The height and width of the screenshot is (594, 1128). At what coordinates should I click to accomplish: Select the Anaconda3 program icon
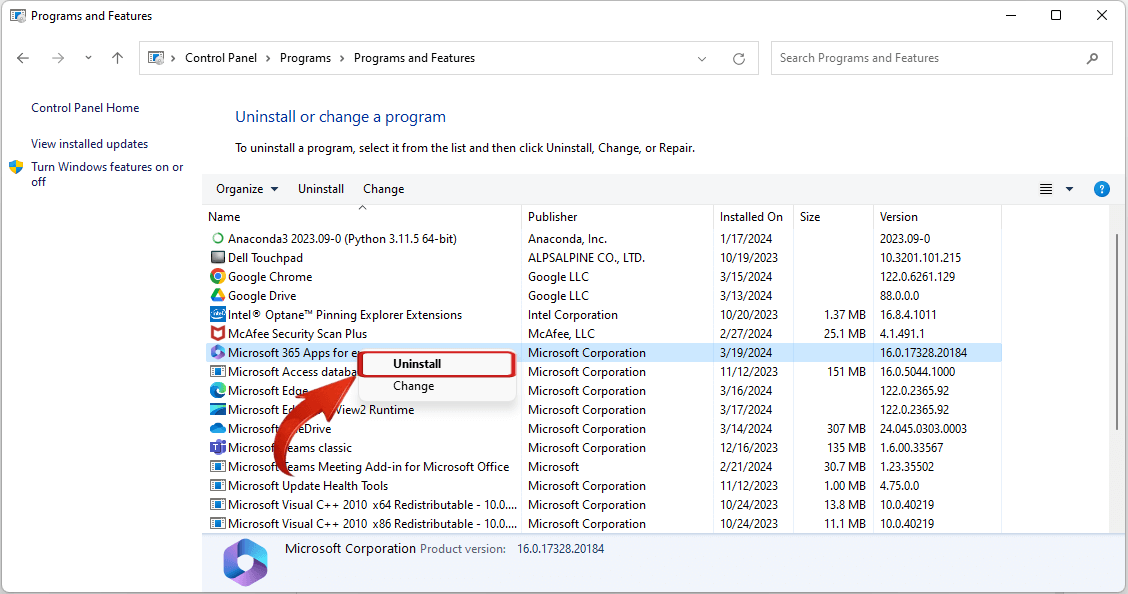219,238
